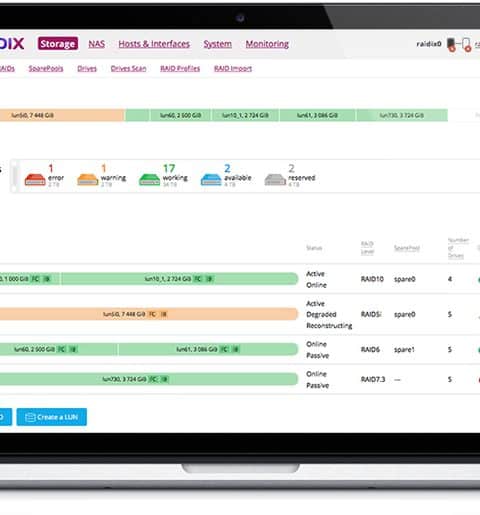Click the green working drives icon
The width and height of the screenshot is (480, 515).
point(149,180)
